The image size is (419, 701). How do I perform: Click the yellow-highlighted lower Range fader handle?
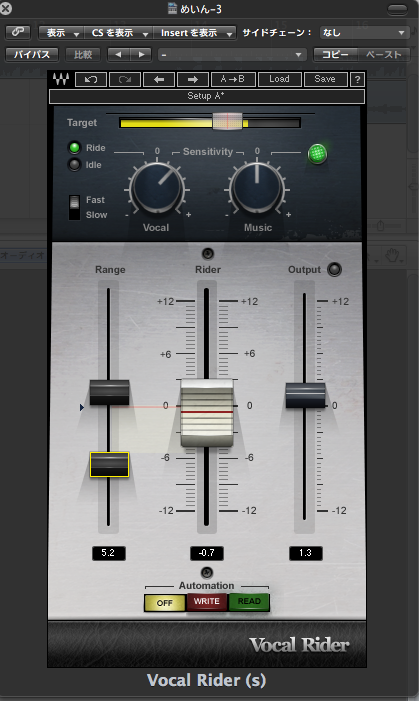pos(110,465)
